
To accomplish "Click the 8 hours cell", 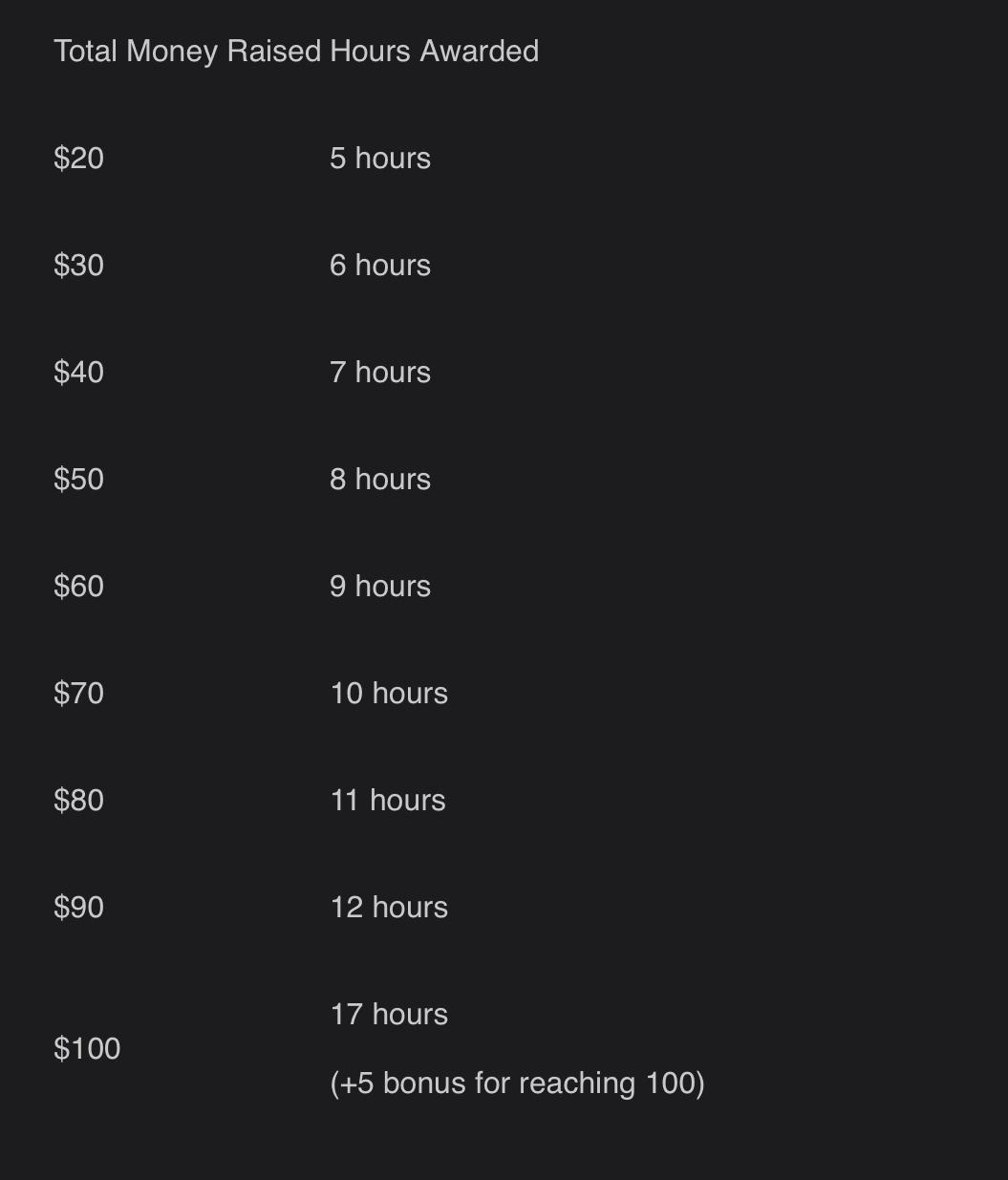I will 380,479.
